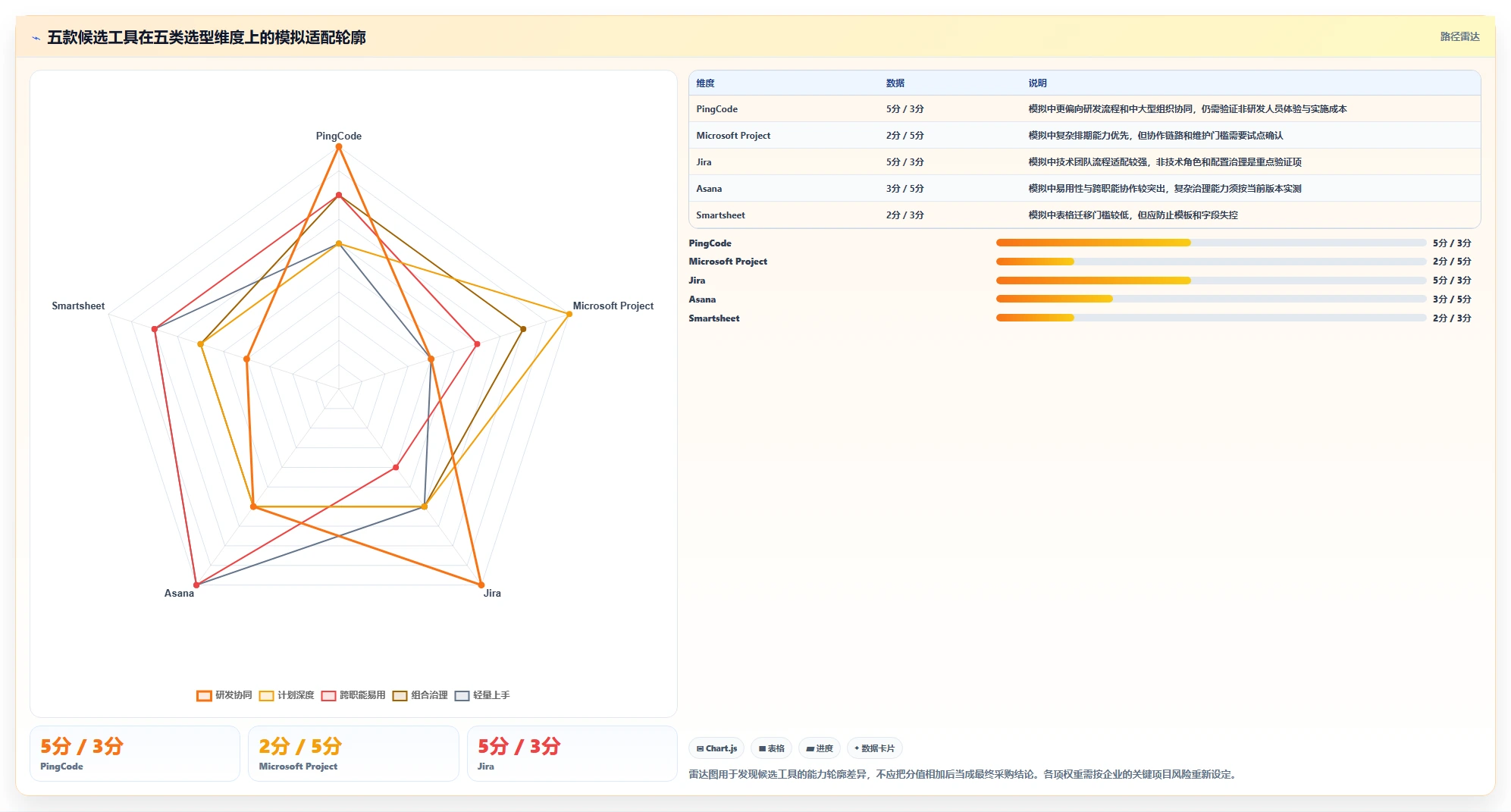The width and height of the screenshot is (1511, 812).
Task: Click the Jira progress bar
Action: pyautogui.click(x=1211, y=281)
